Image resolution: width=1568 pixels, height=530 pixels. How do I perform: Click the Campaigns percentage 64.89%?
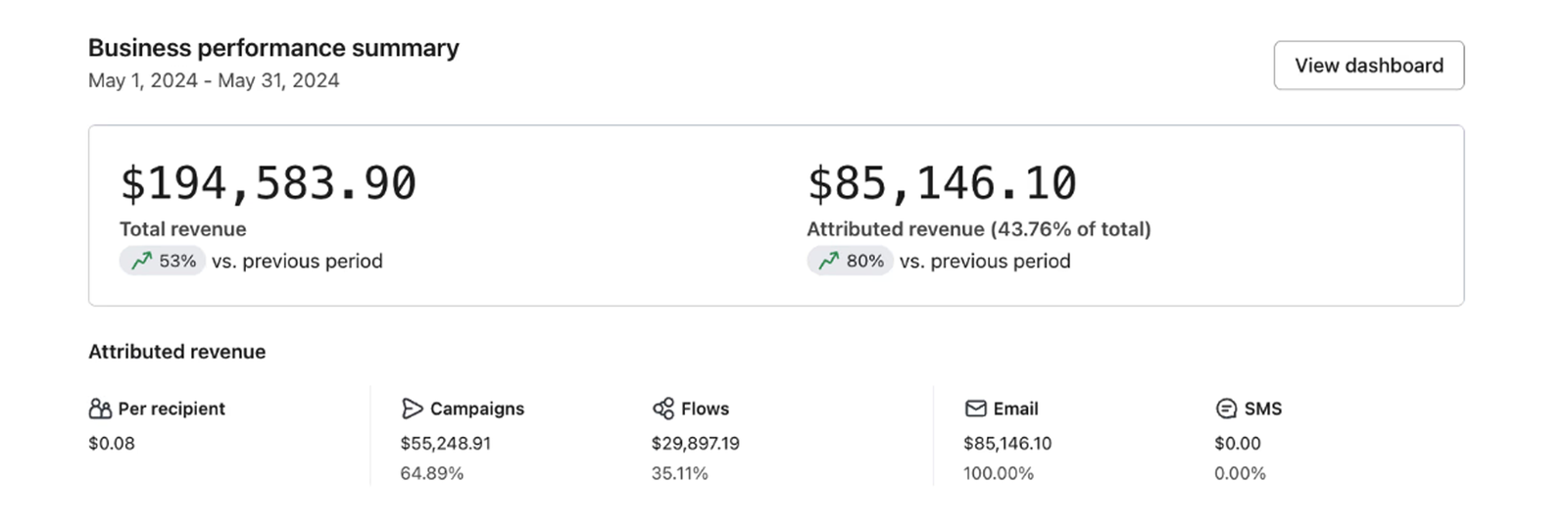tap(431, 473)
